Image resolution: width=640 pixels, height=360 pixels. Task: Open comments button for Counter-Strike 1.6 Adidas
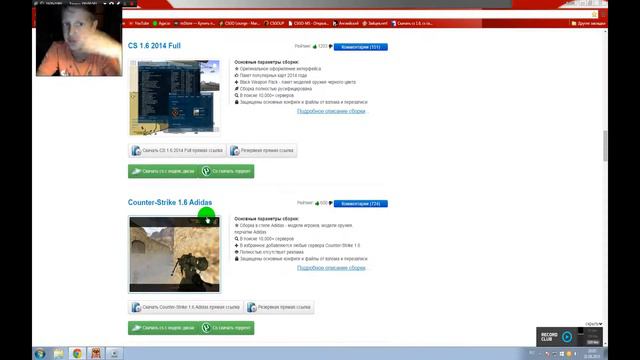[x=361, y=203]
